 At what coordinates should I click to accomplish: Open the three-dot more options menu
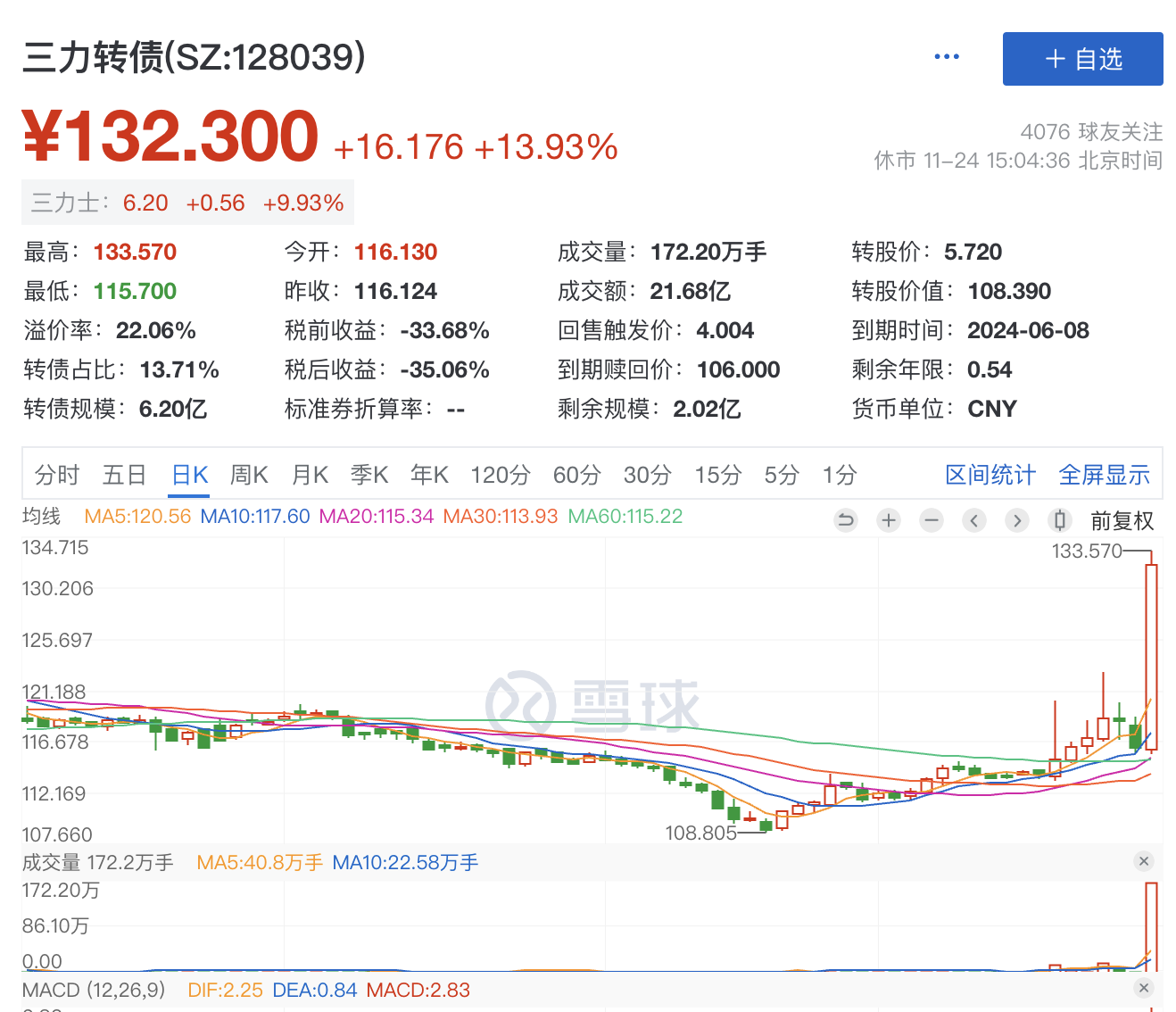pos(946,57)
